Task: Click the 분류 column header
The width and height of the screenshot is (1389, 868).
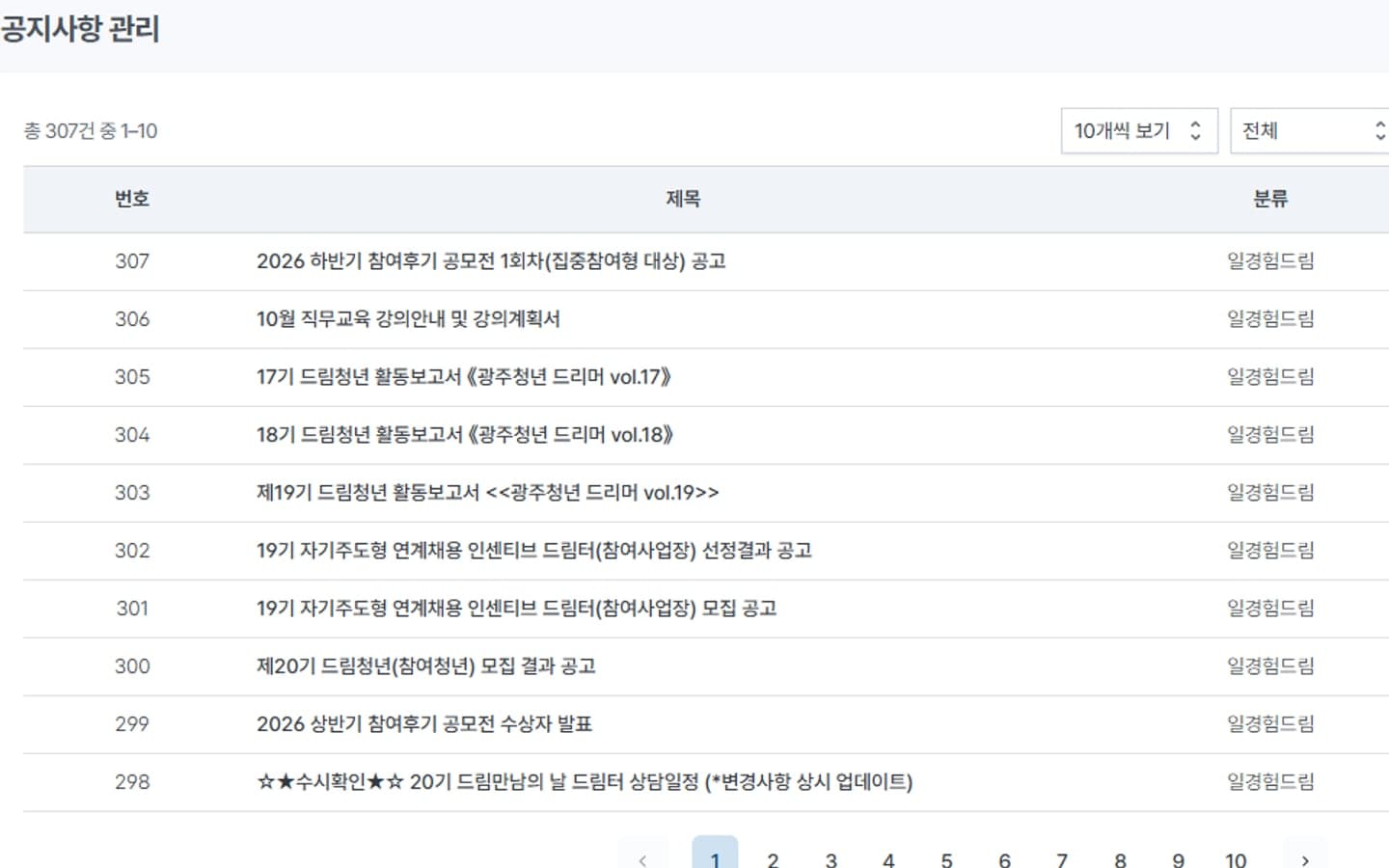Action: tap(1270, 199)
